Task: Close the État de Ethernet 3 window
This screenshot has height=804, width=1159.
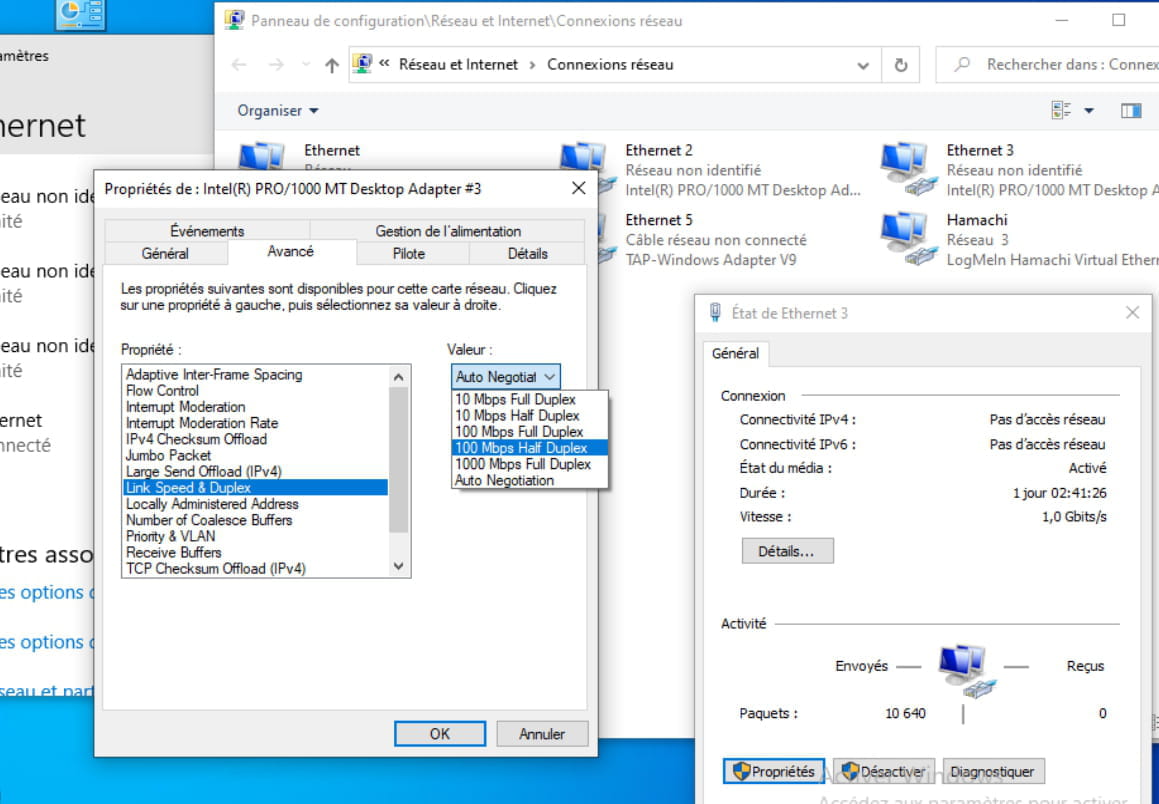Action: (x=1132, y=313)
